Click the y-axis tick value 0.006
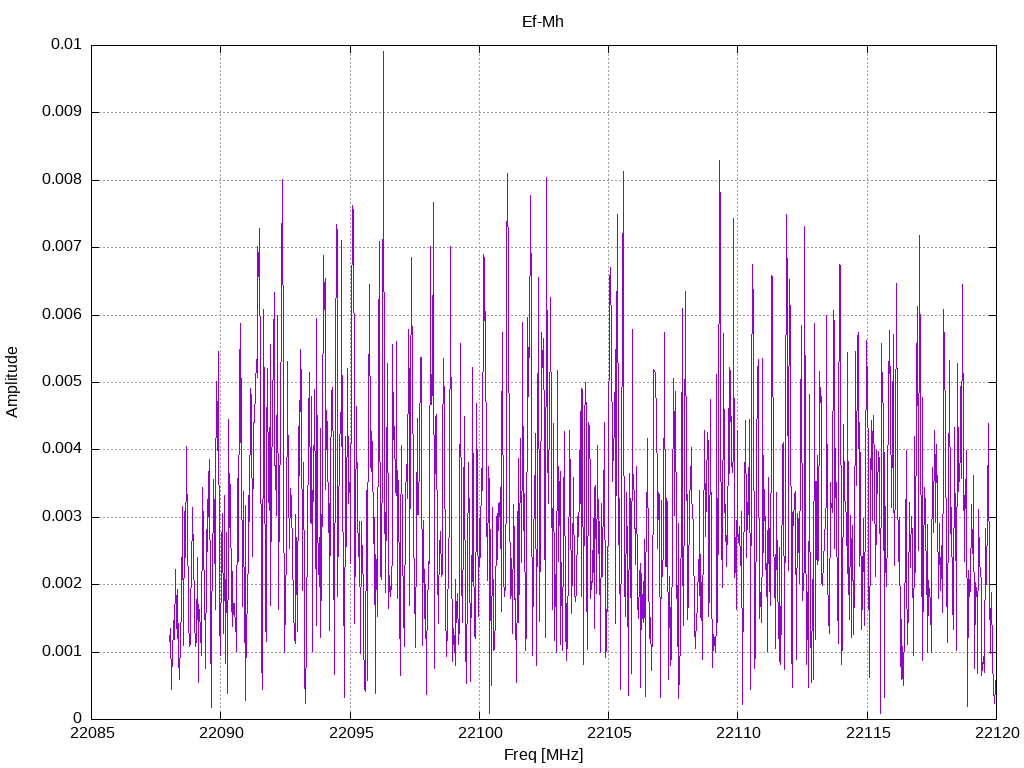Viewport: 1024px width, 768px height. click(x=62, y=314)
